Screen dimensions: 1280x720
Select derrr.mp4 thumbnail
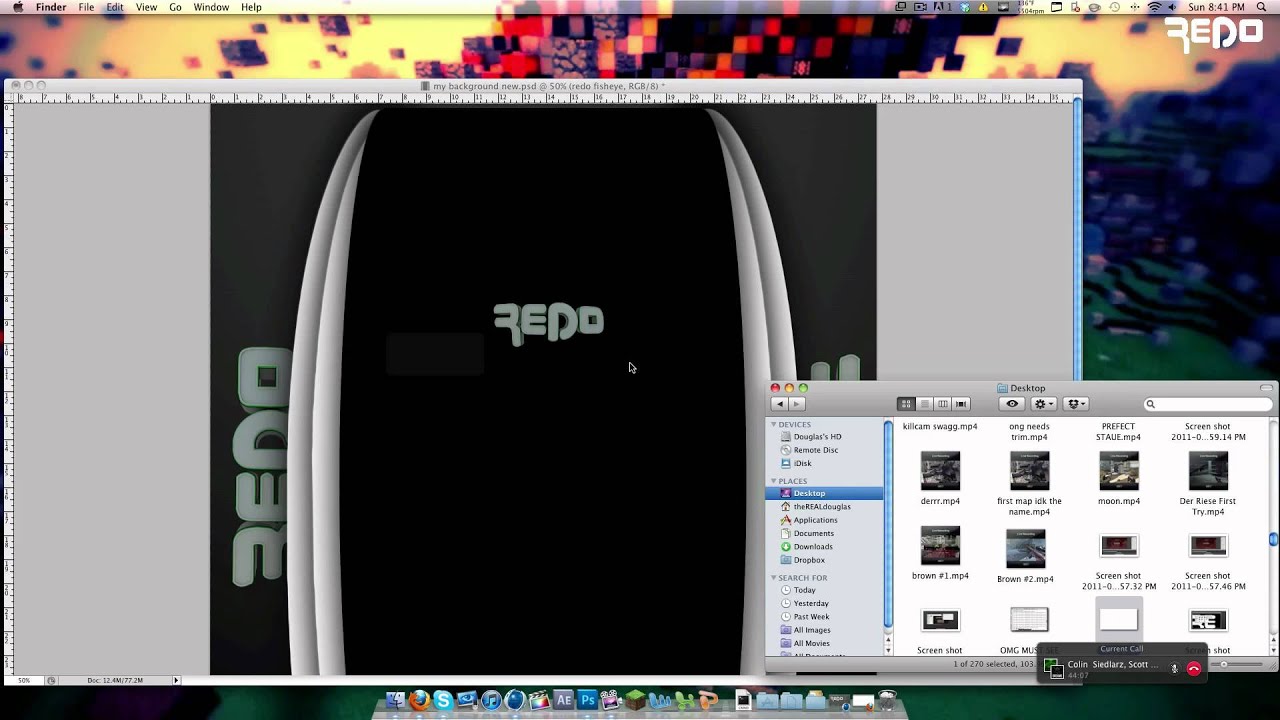(x=940, y=471)
